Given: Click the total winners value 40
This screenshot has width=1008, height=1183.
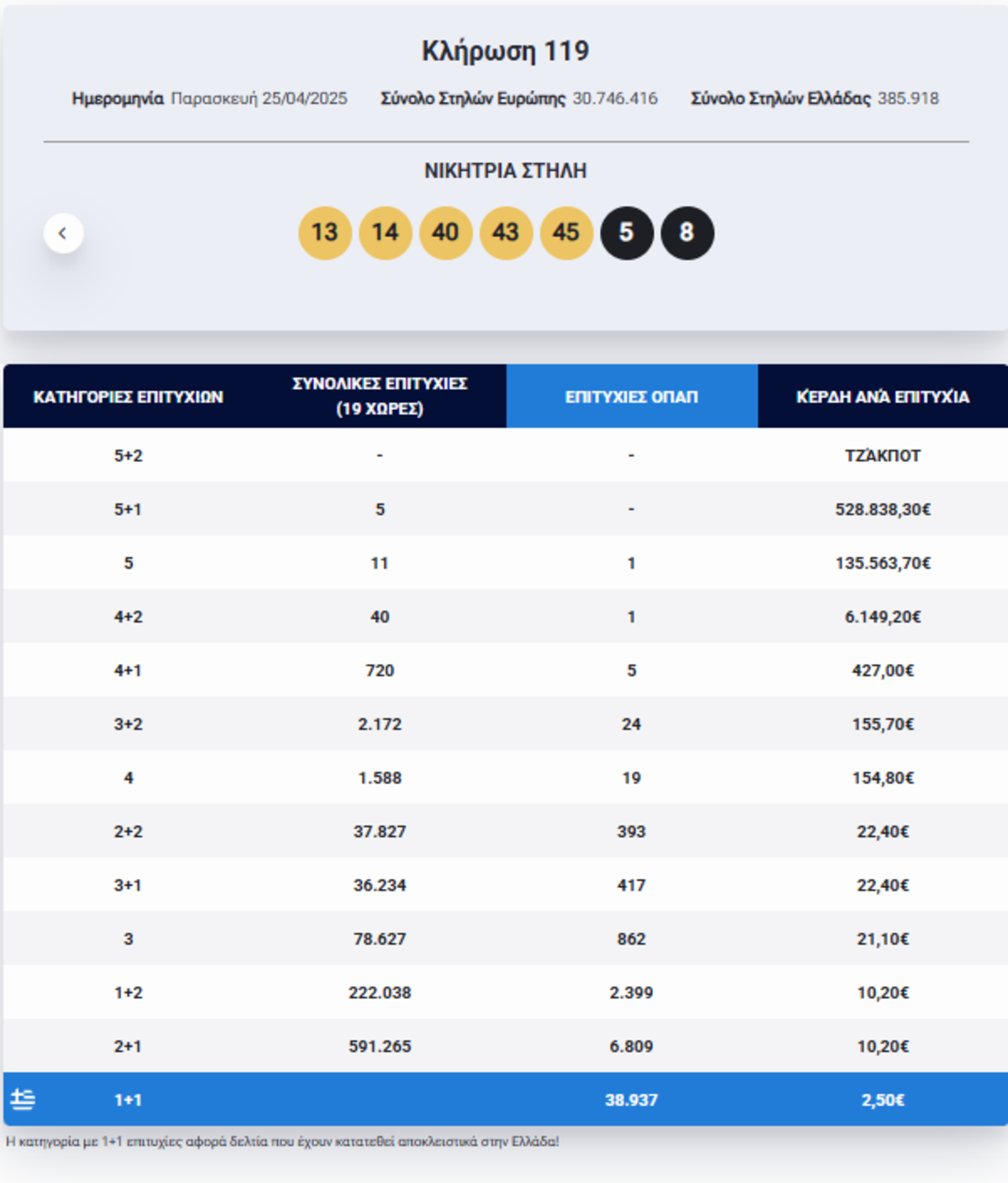Looking at the screenshot, I should (x=380, y=617).
